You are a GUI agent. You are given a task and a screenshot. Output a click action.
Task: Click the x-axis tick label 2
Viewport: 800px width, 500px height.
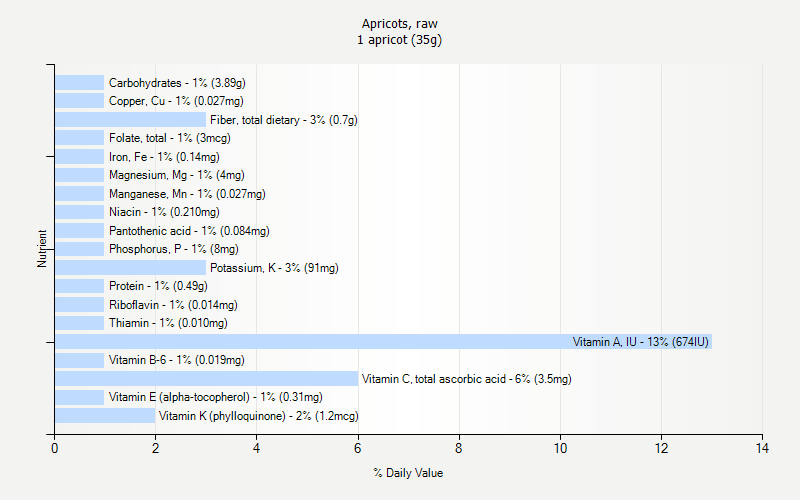tap(155, 448)
